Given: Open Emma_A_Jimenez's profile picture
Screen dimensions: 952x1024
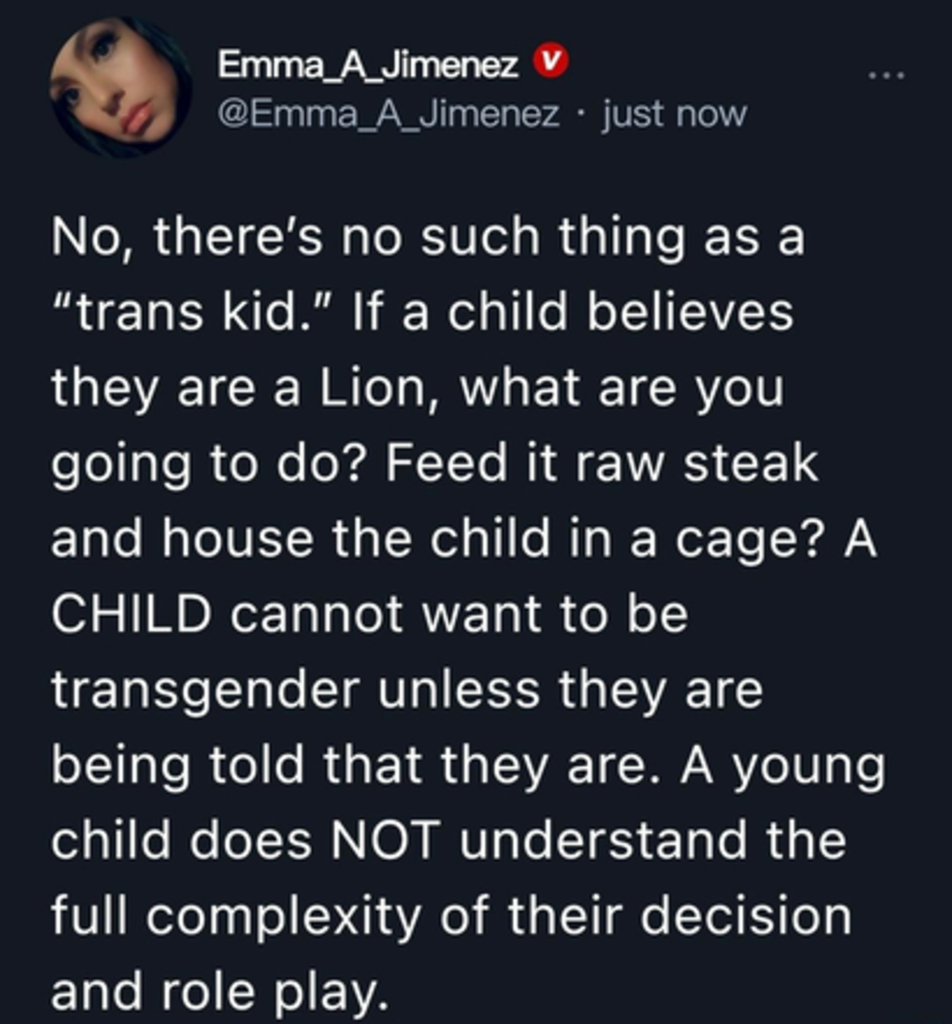Looking at the screenshot, I should [x=119, y=87].
